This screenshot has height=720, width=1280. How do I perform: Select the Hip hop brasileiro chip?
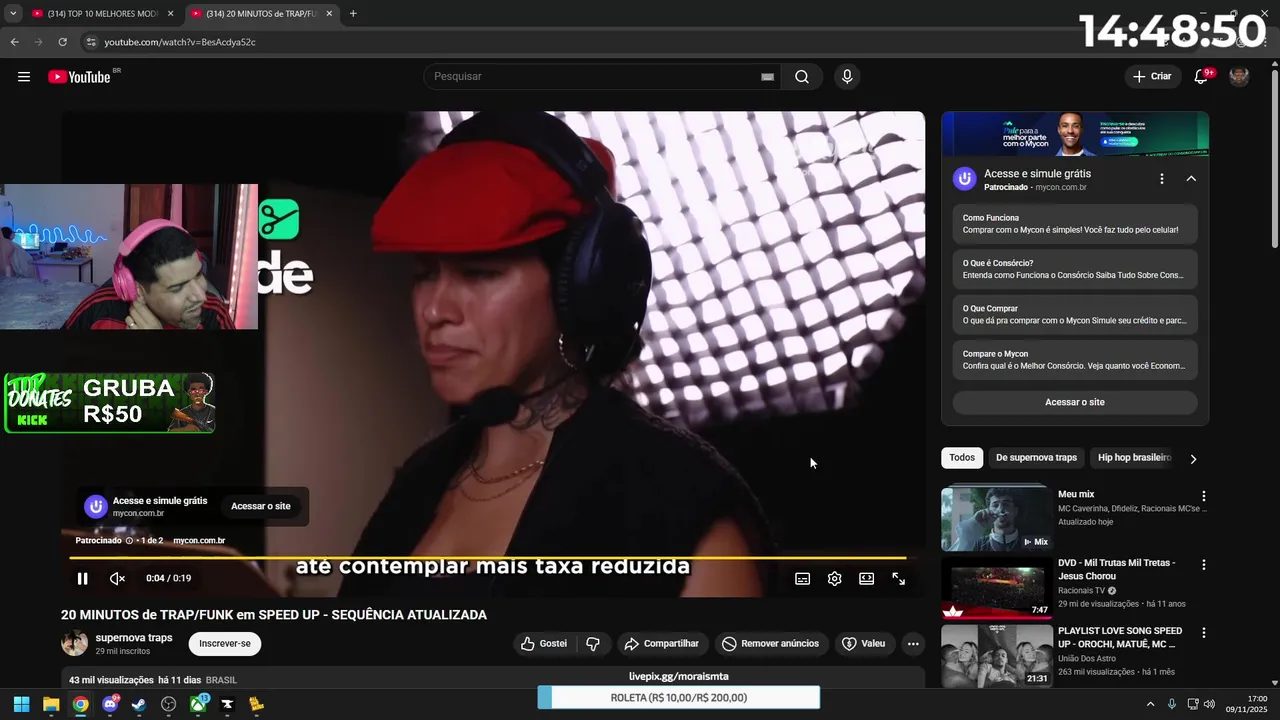(1134, 458)
